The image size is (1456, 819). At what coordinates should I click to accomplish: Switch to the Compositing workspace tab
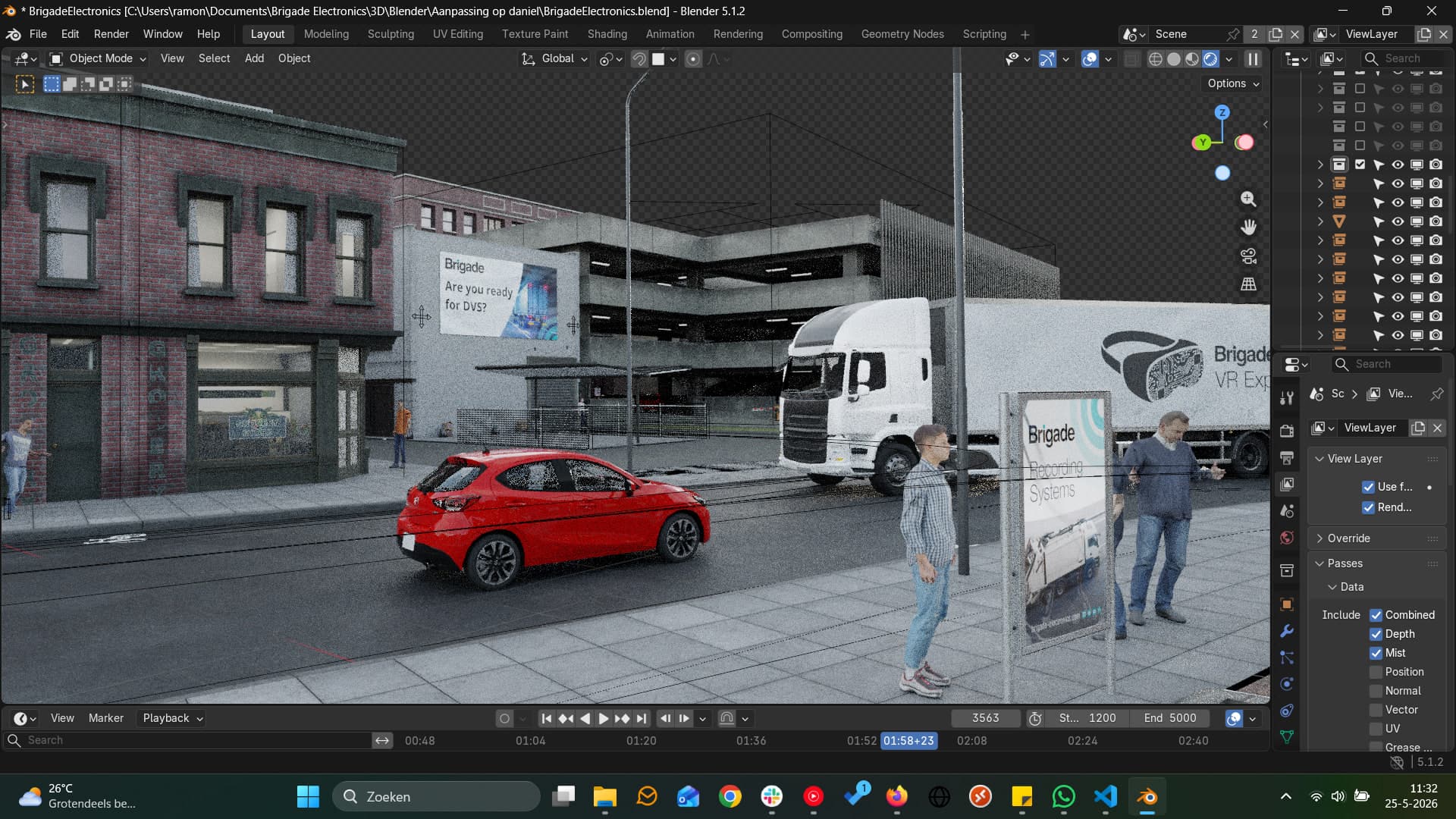811,34
